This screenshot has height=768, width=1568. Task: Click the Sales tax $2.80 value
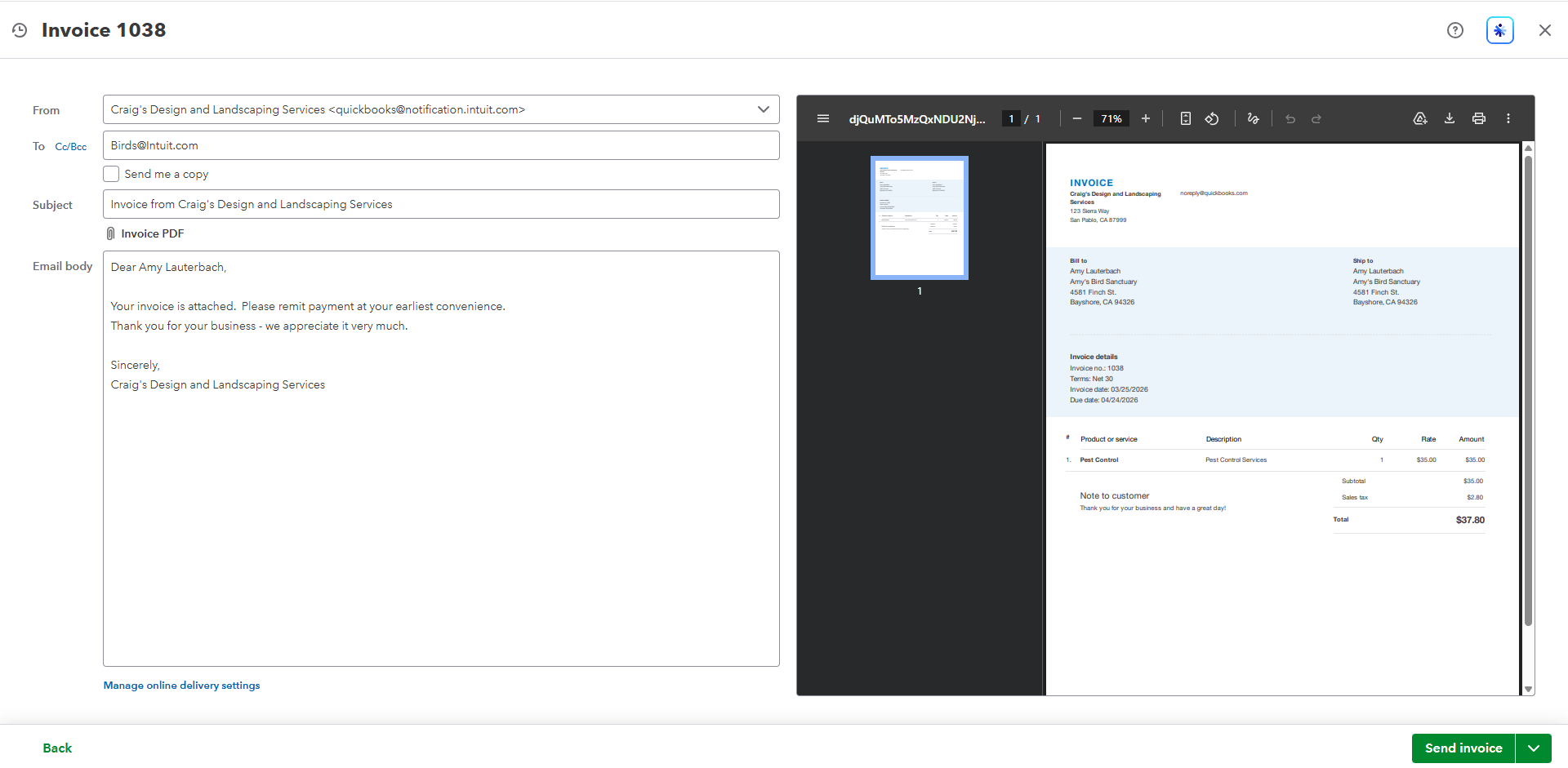click(1475, 498)
